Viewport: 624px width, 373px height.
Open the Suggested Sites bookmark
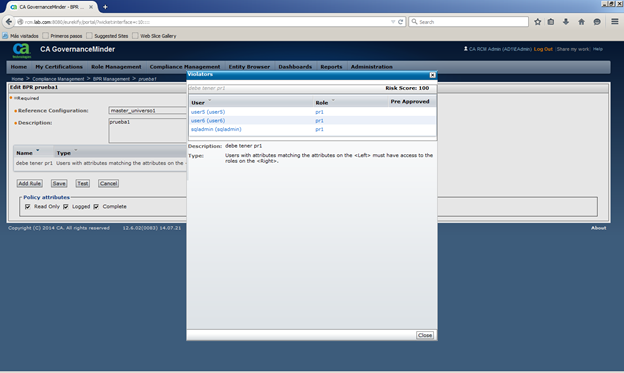coord(107,36)
